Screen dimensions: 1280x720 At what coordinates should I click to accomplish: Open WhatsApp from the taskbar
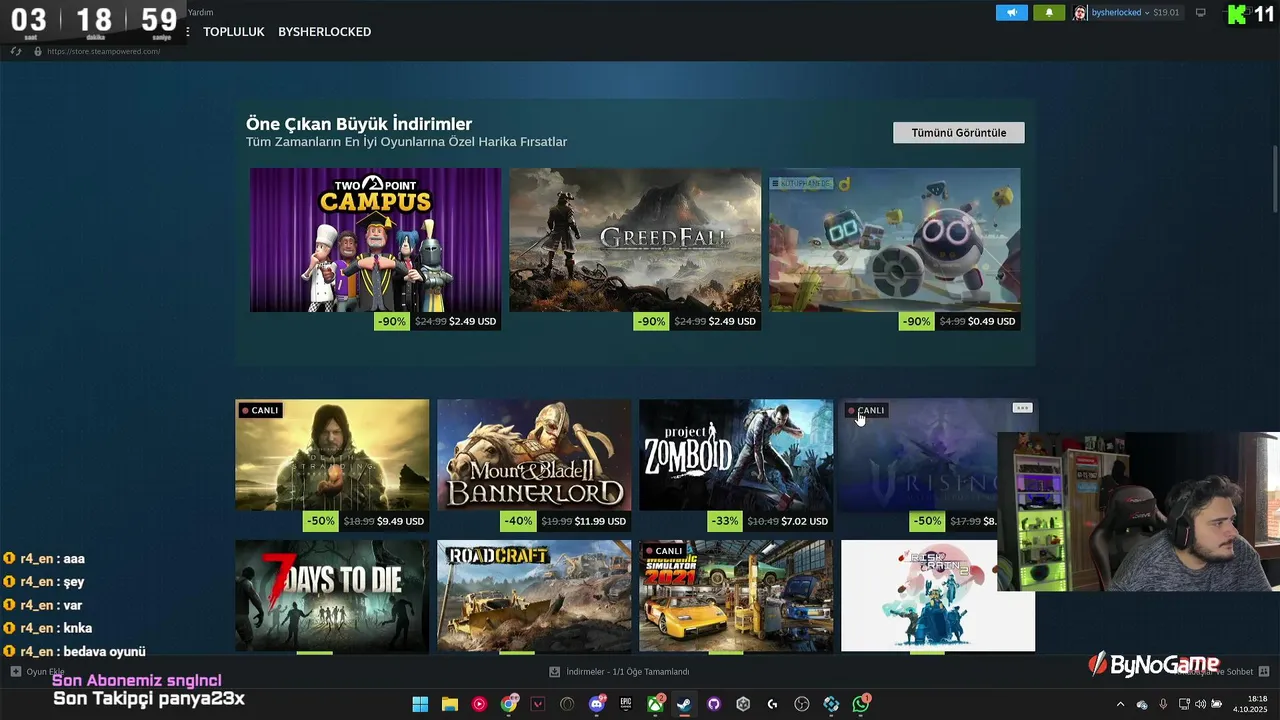click(861, 704)
